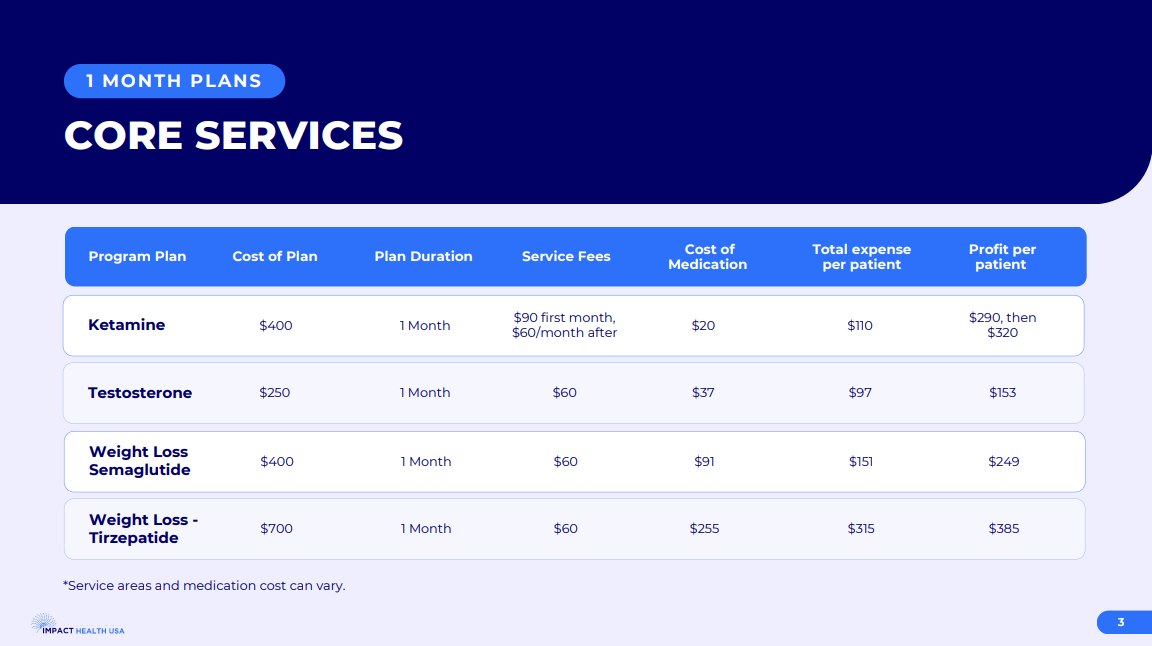1152x646 pixels.
Task: Click the Cost of Plan header
Action: coord(275,257)
